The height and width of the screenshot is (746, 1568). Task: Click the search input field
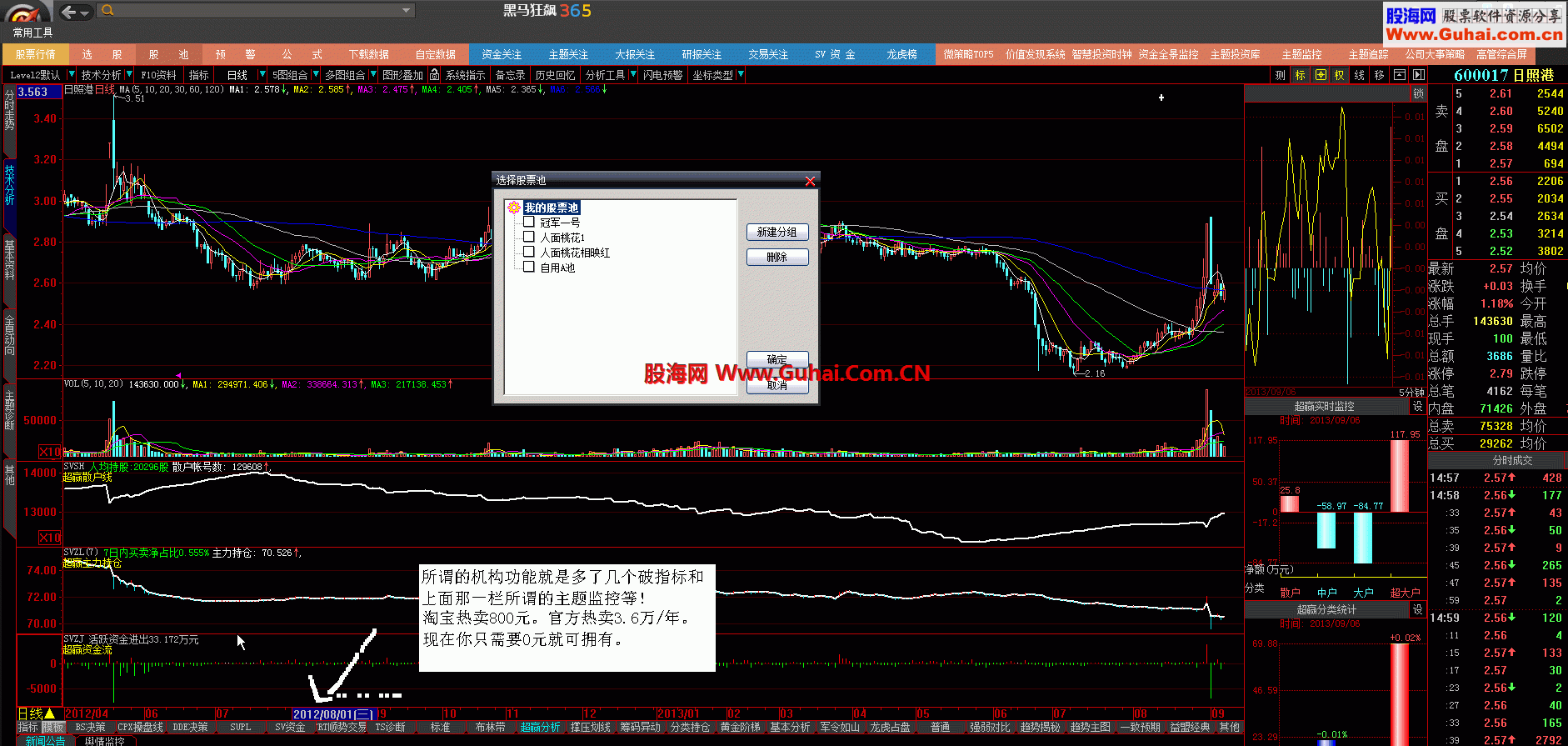coord(257,11)
